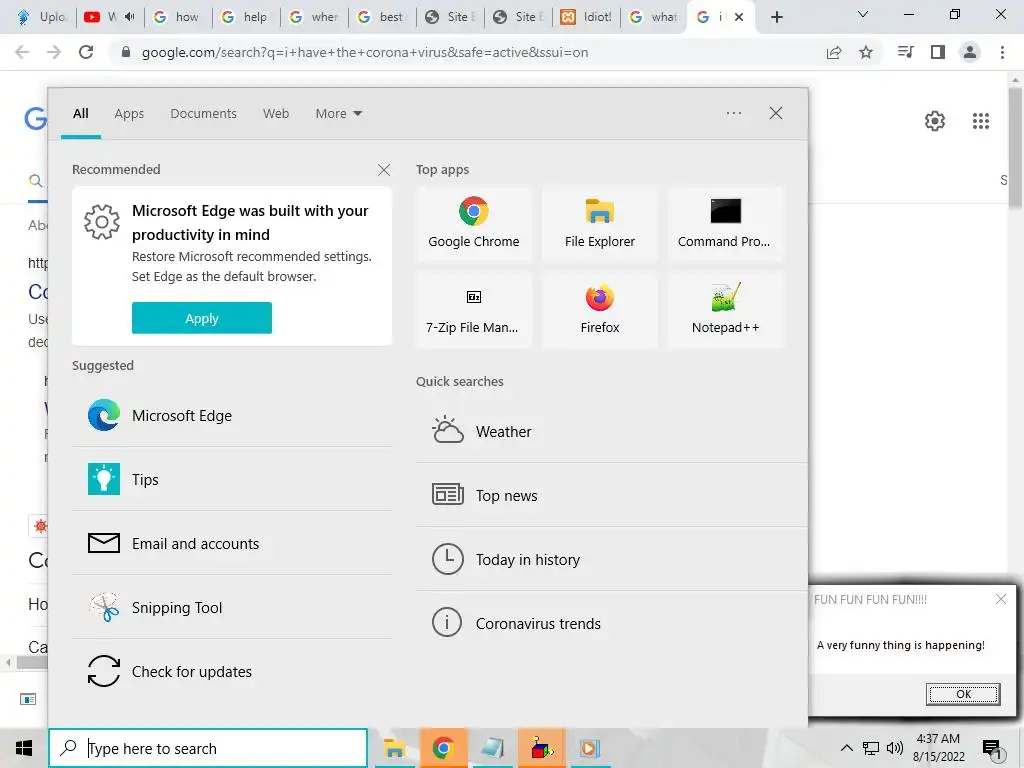Launch 7-Zip File Manager tile

pos(473,310)
